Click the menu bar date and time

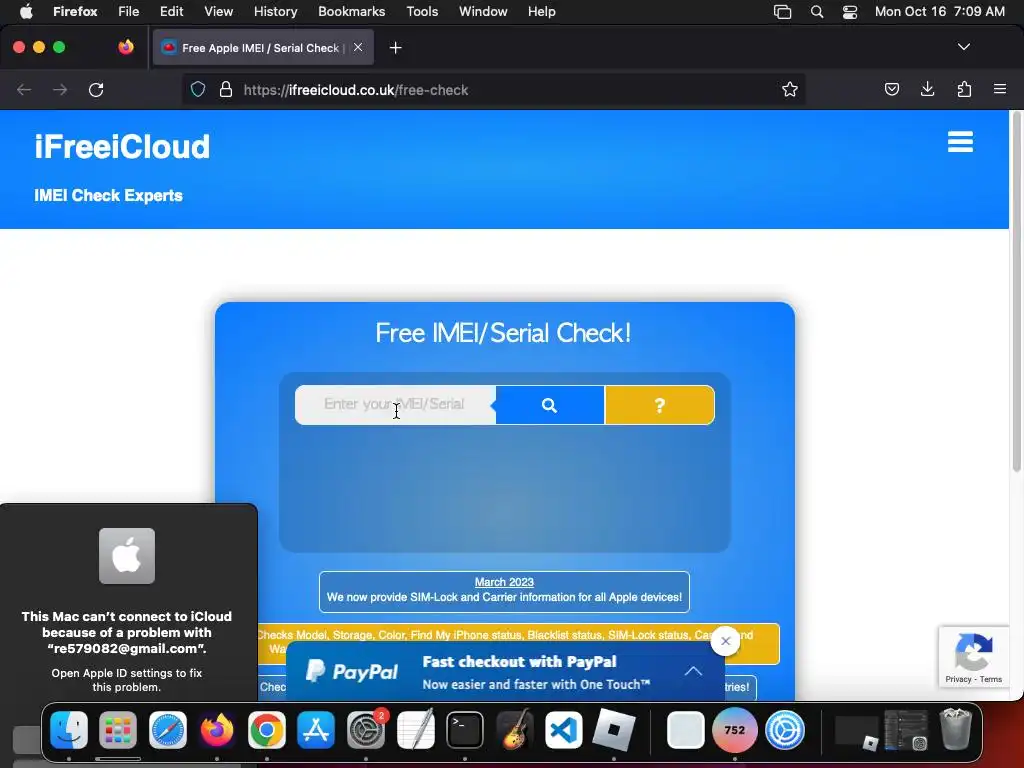click(x=940, y=12)
